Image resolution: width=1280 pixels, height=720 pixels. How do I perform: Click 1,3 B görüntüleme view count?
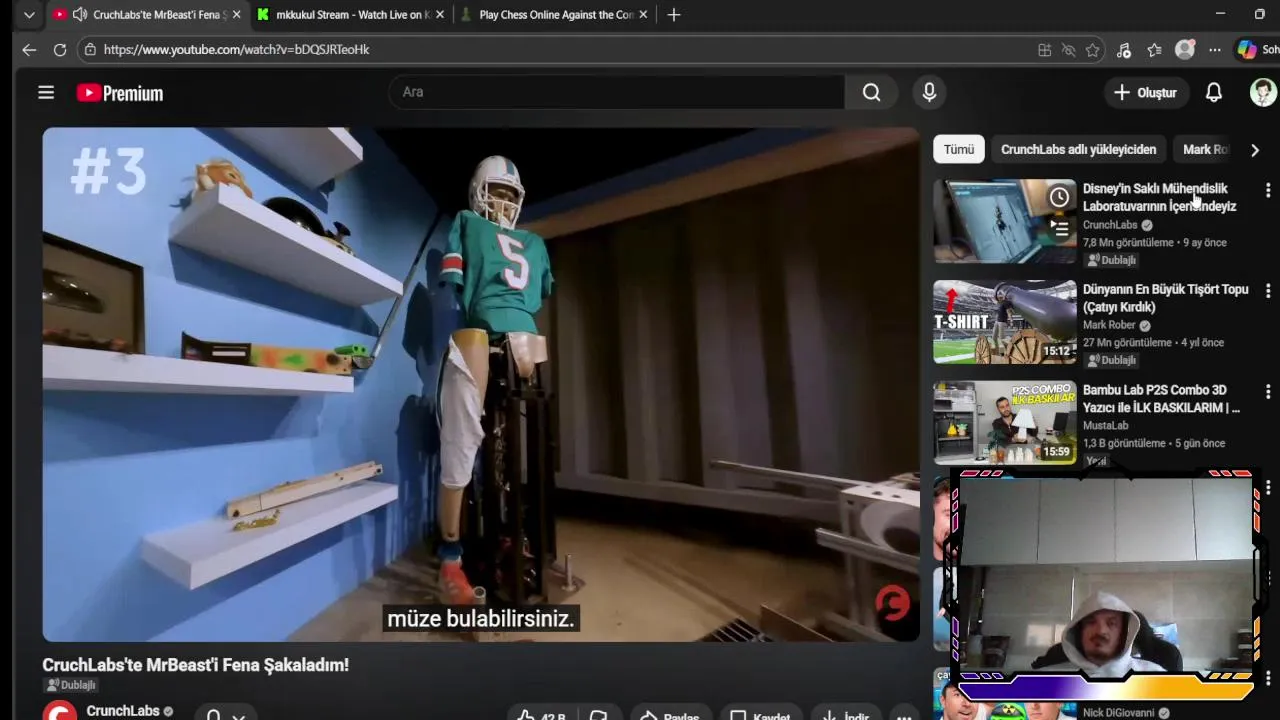click(x=1125, y=443)
